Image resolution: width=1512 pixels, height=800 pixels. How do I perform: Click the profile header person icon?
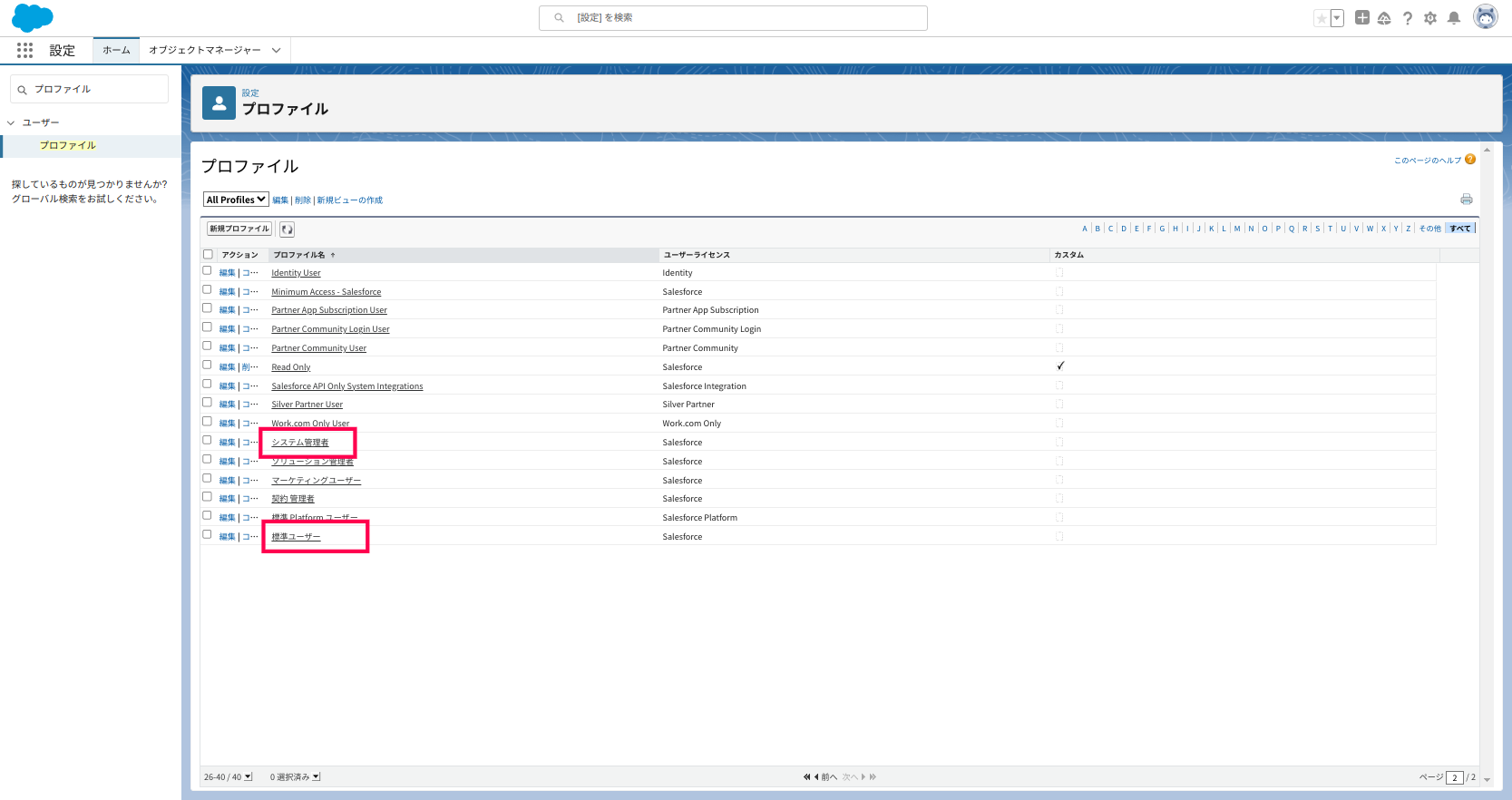pos(219,103)
